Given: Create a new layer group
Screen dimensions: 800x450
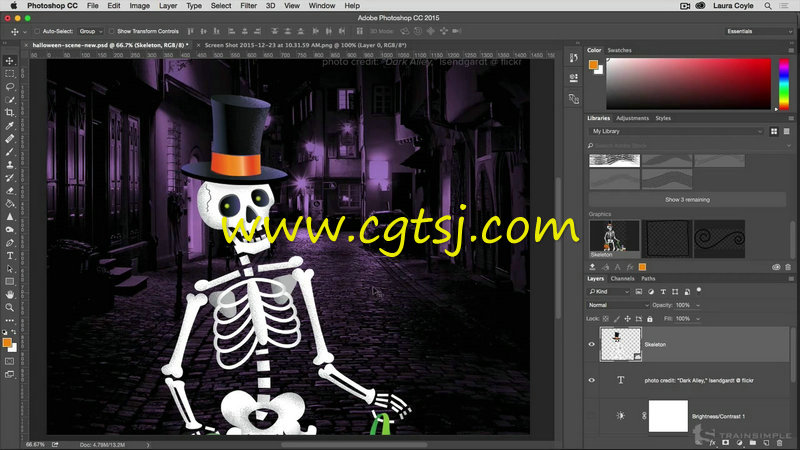Looking at the screenshot, I should pyautogui.click(x=753, y=443).
